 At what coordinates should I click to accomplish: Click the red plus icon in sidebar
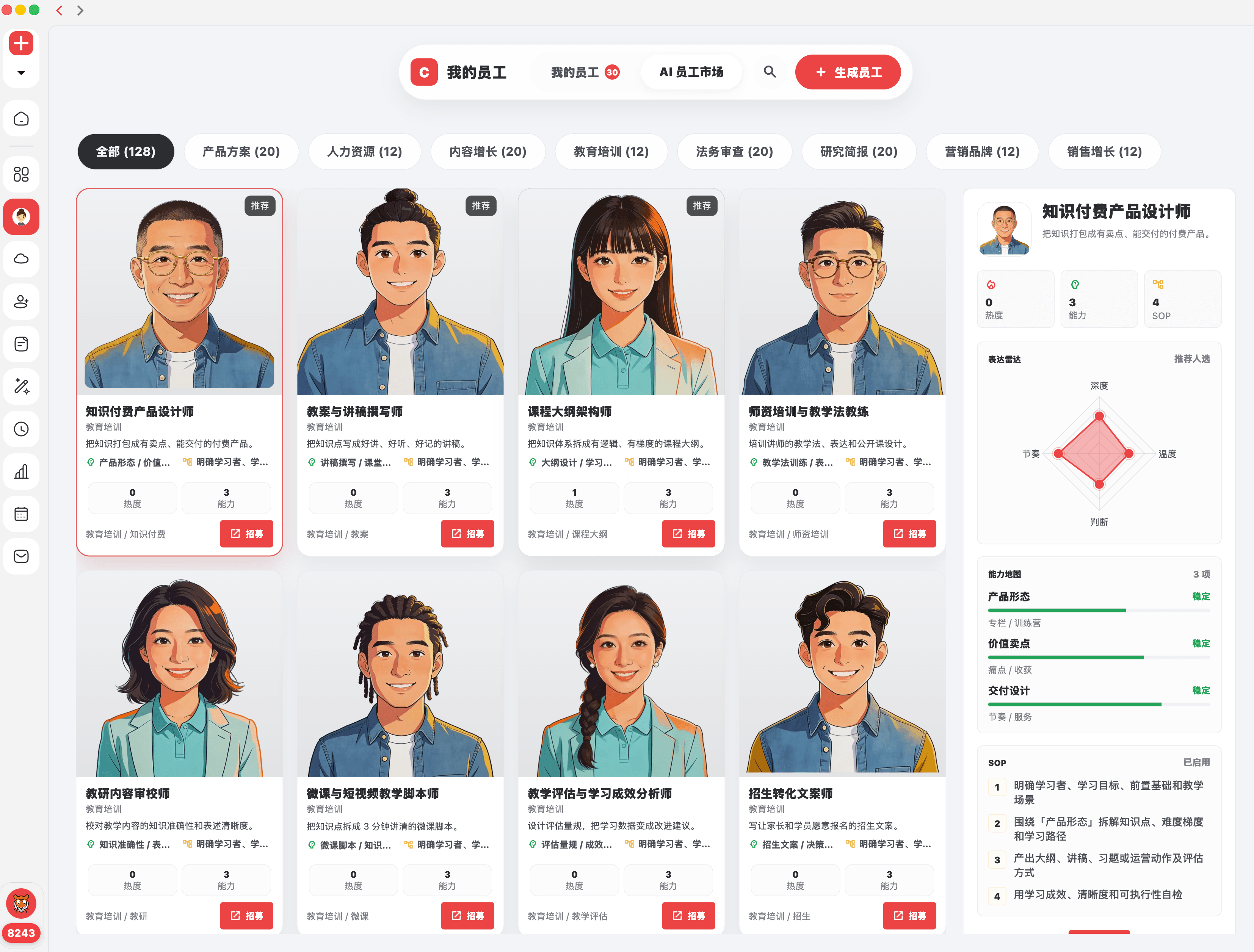21,43
